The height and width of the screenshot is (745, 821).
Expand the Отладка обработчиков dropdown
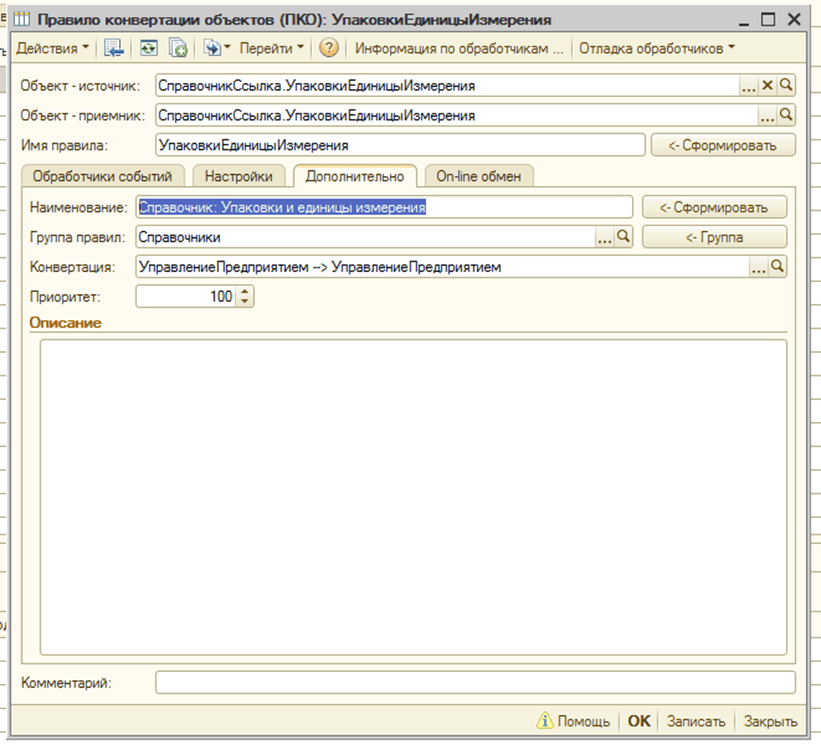coord(657,48)
